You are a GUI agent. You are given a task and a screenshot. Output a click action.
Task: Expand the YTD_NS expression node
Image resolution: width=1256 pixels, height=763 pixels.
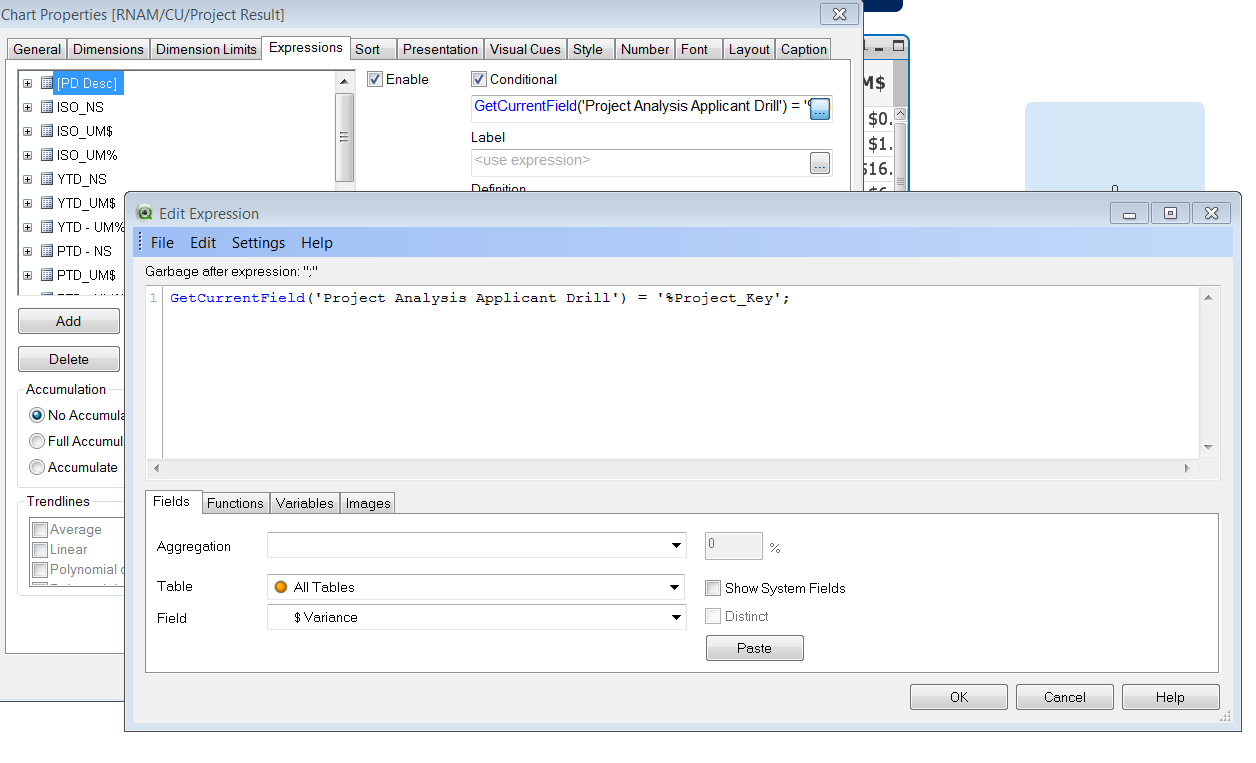pyautogui.click(x=28, y=179)
